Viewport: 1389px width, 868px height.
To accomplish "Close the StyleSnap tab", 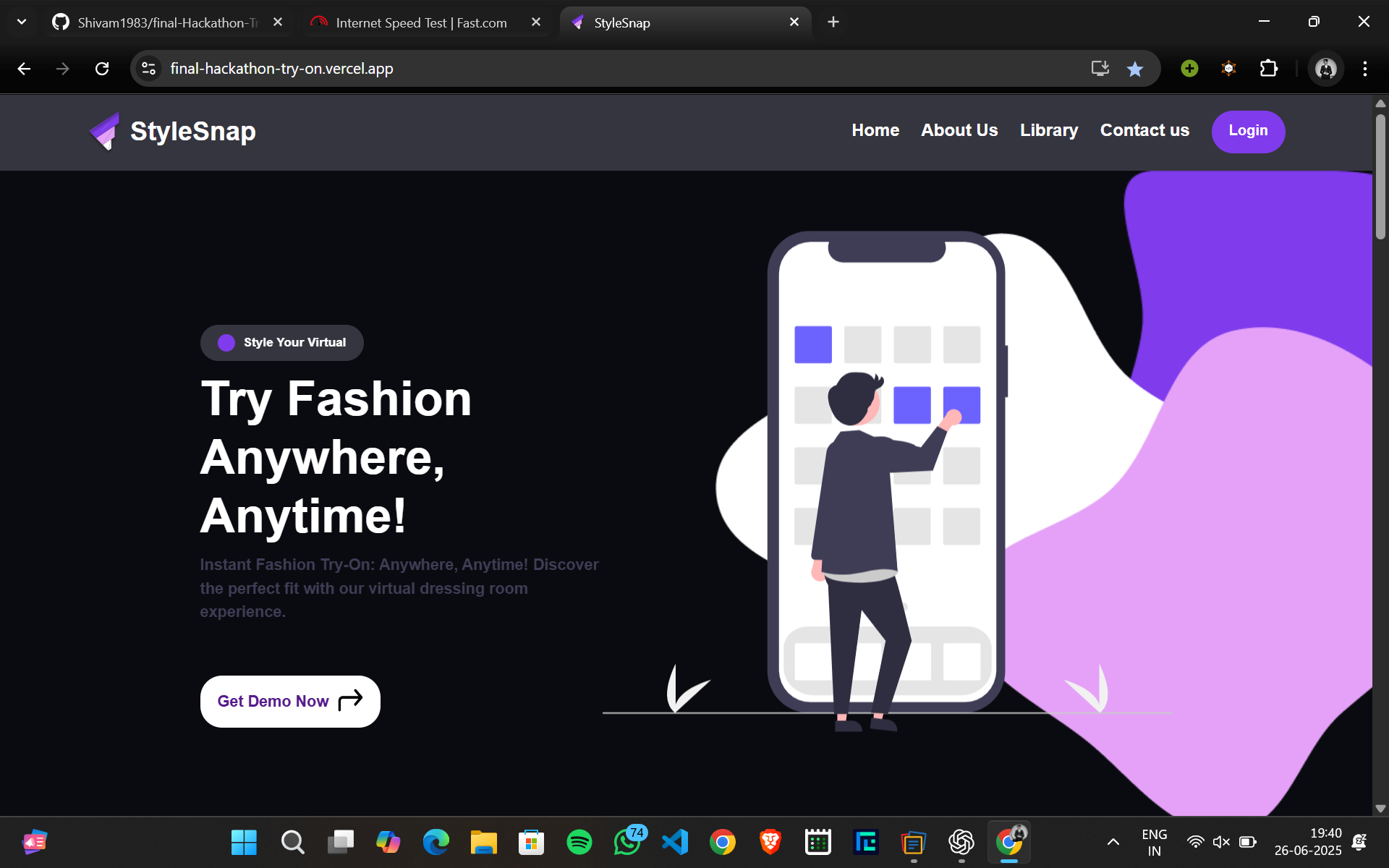I will [x=794, y=22].
